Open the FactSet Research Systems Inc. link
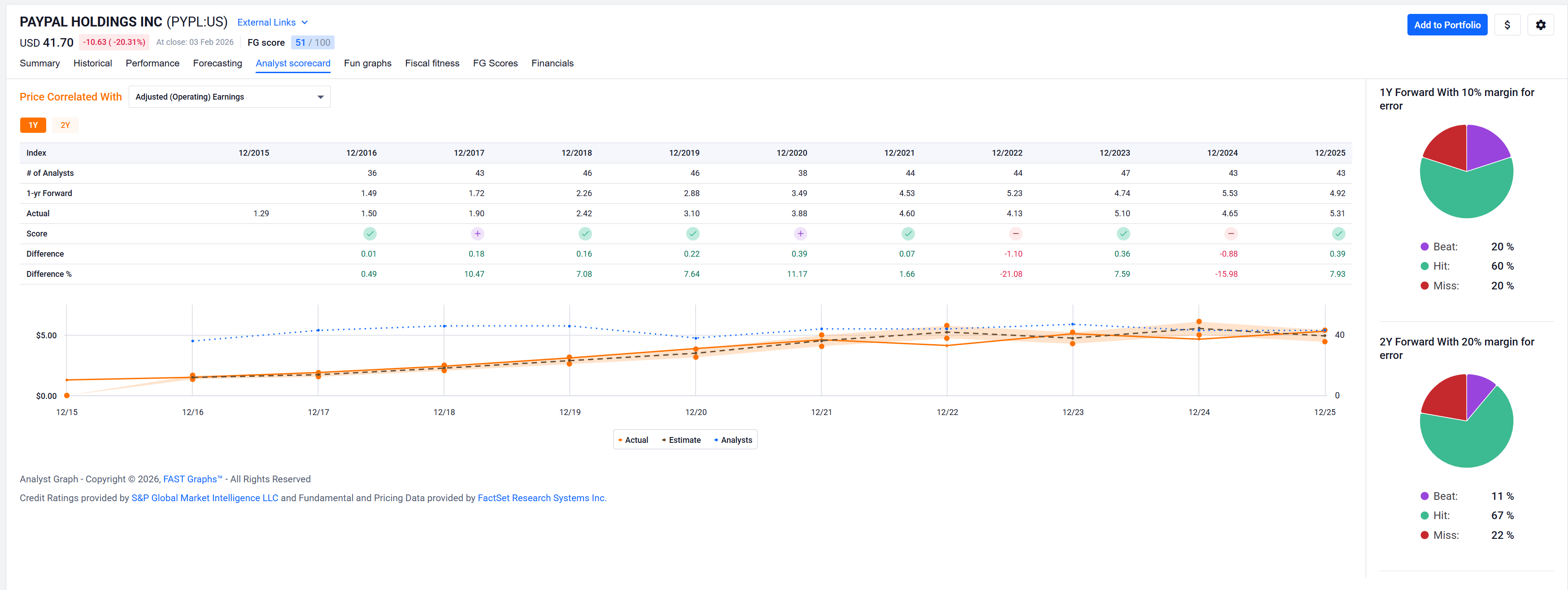Screen dimensions: 1568x590 point(541,498)
